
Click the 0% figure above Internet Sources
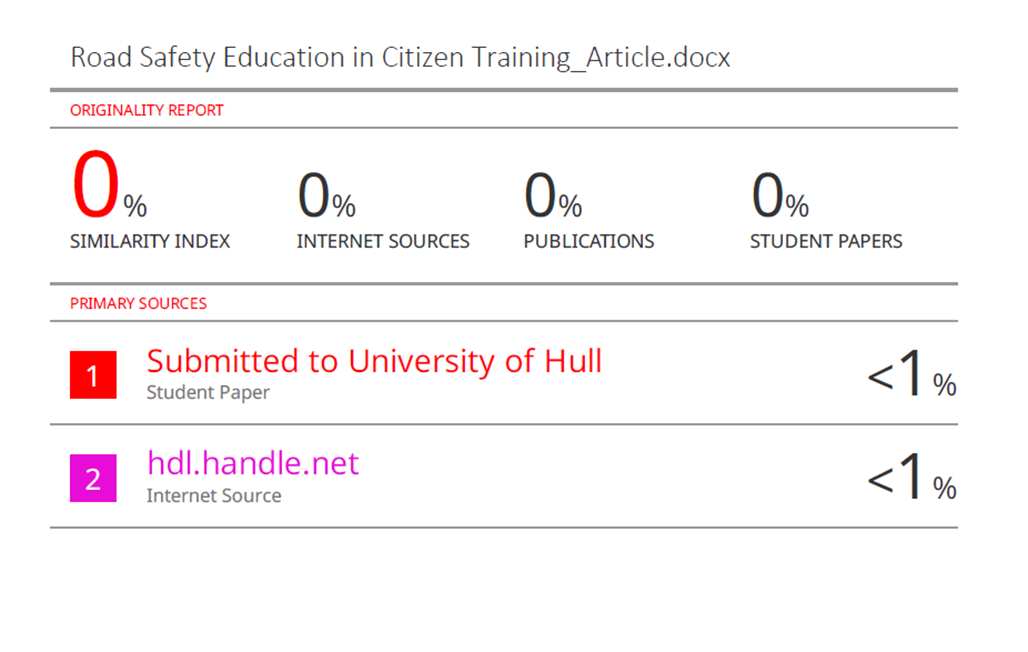326,196
